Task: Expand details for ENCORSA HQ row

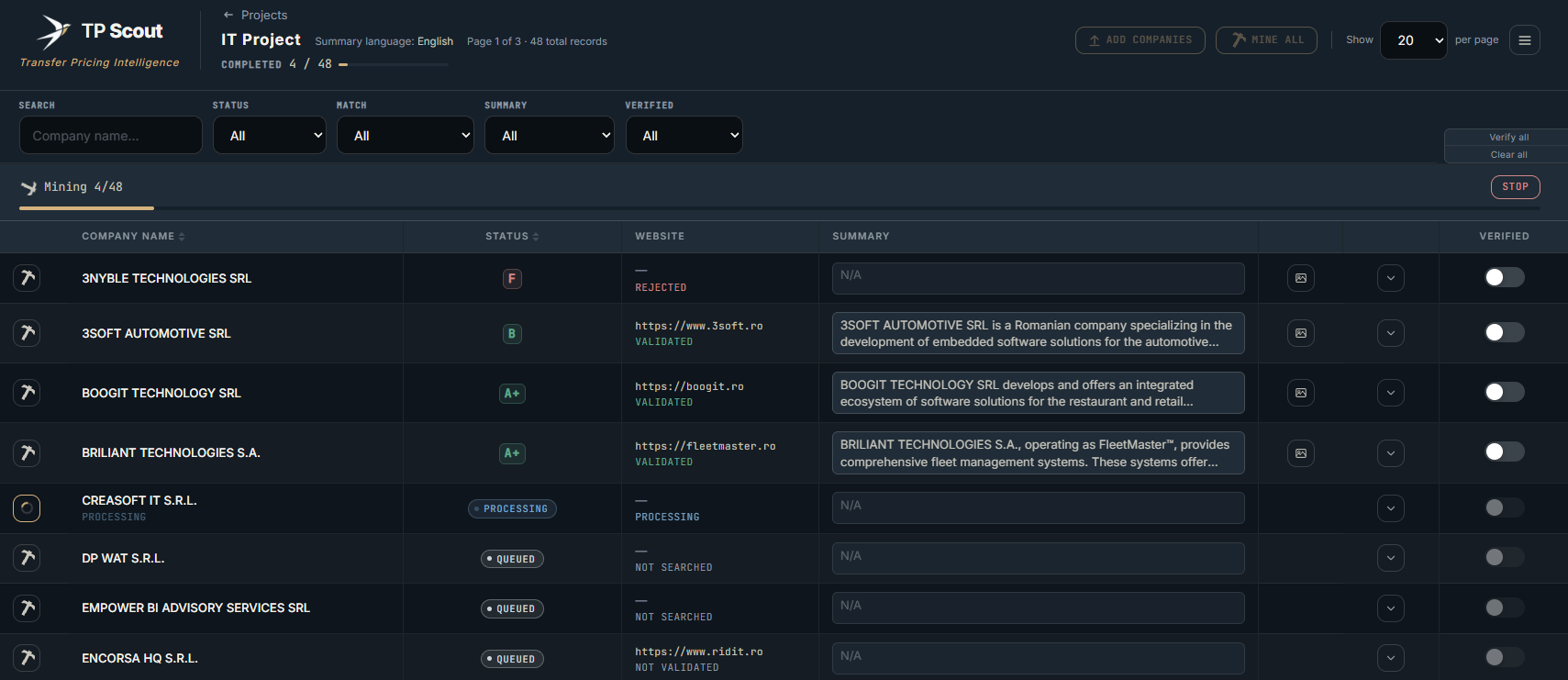Action: click(x=1391, y=658)
